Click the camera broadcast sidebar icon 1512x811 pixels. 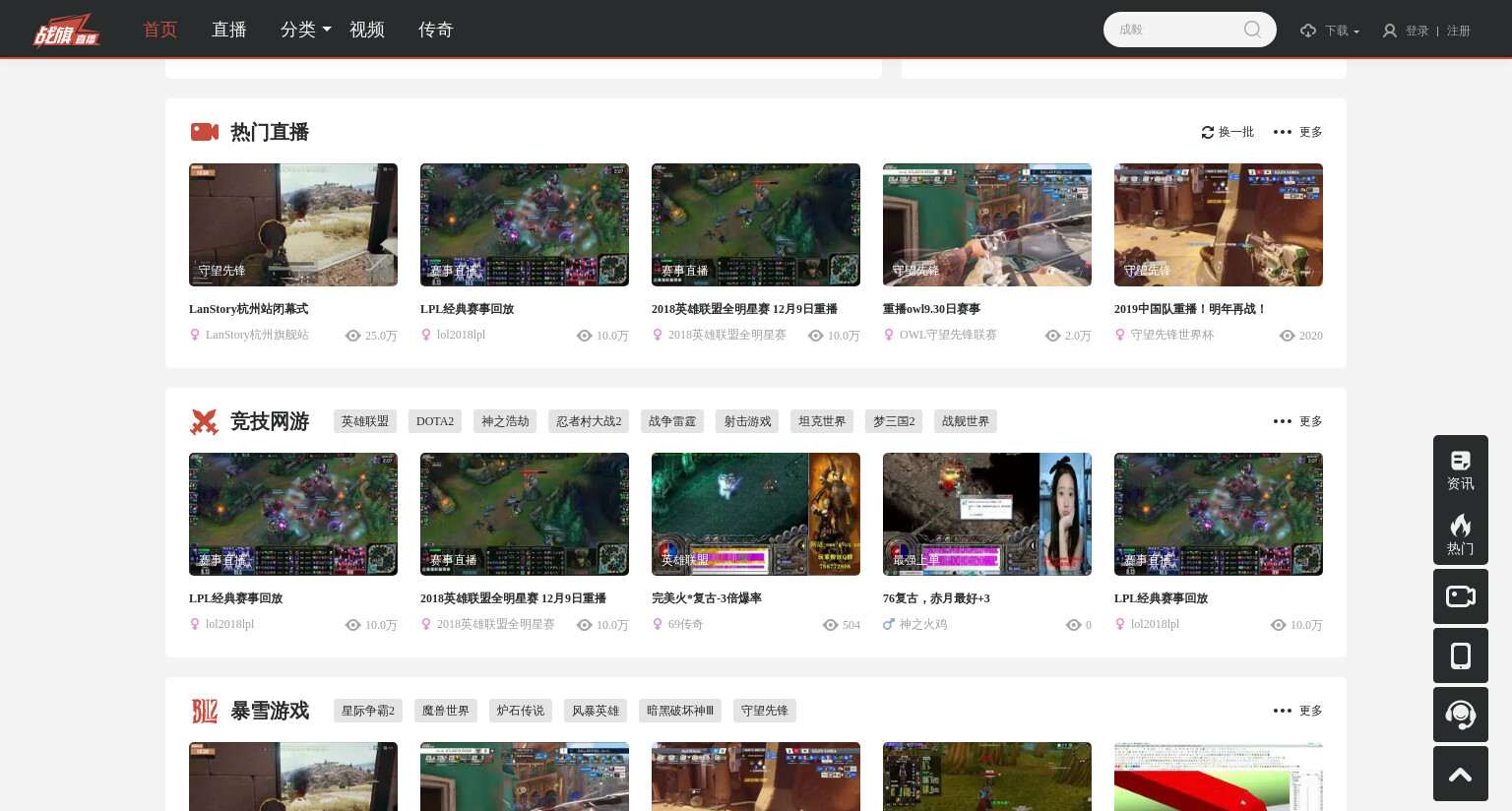pos(1461,596)
